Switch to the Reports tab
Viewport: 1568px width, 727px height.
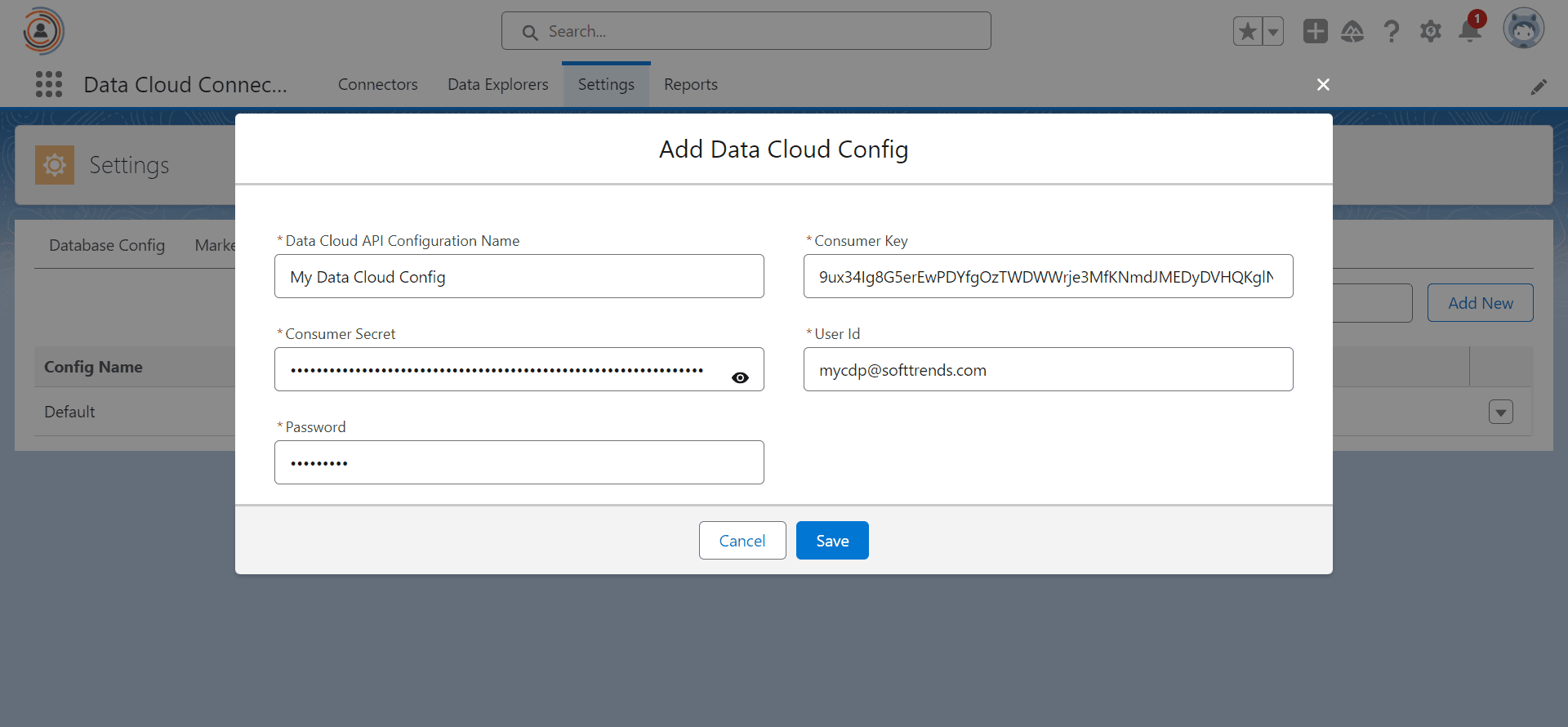click(x=691, y=84)
